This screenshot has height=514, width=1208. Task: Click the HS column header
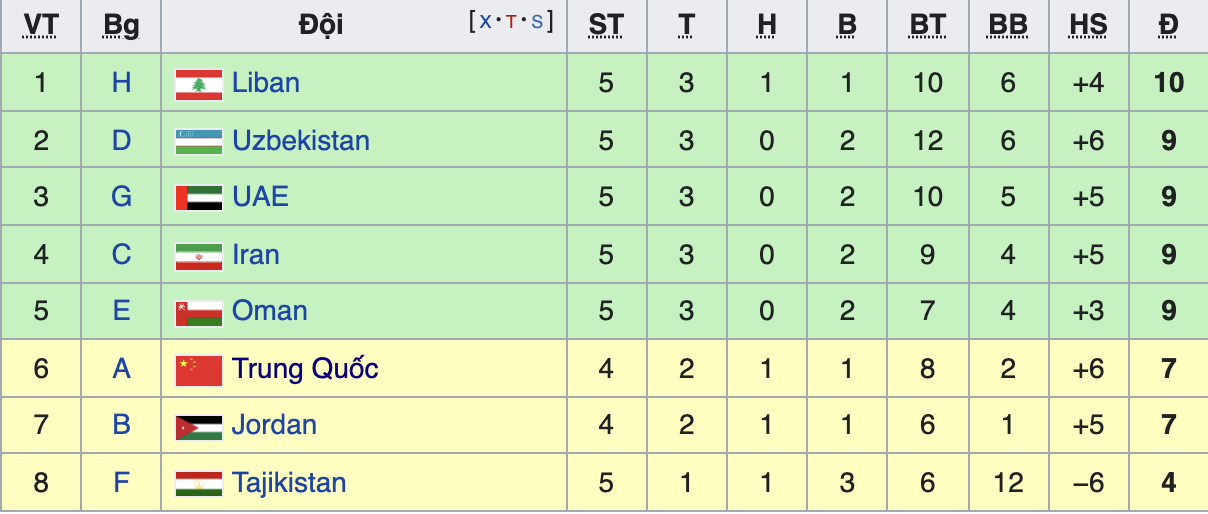tap(1088, 25)
